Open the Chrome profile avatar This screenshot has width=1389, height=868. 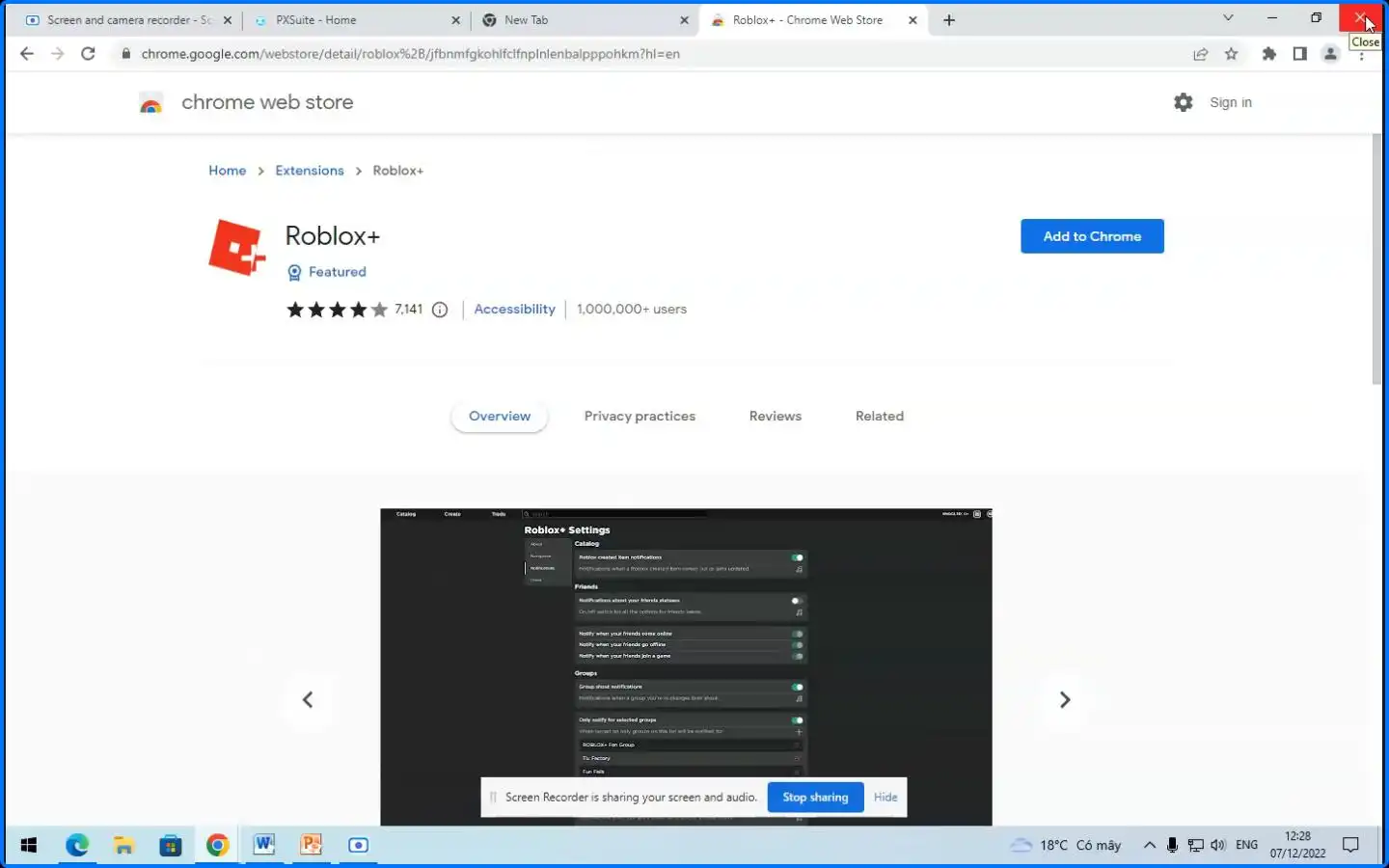click(x=1331, y=54)
